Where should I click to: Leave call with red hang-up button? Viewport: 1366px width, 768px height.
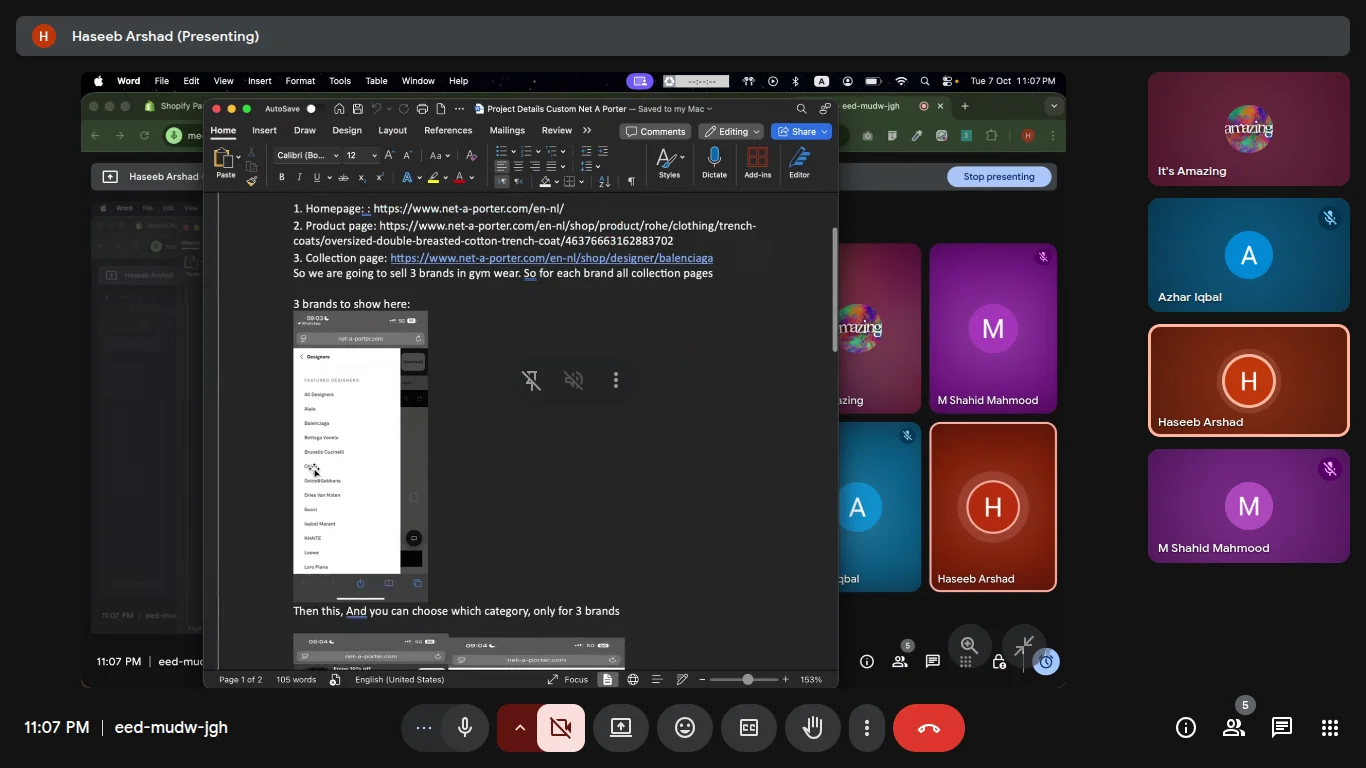(x=929, y=728)
